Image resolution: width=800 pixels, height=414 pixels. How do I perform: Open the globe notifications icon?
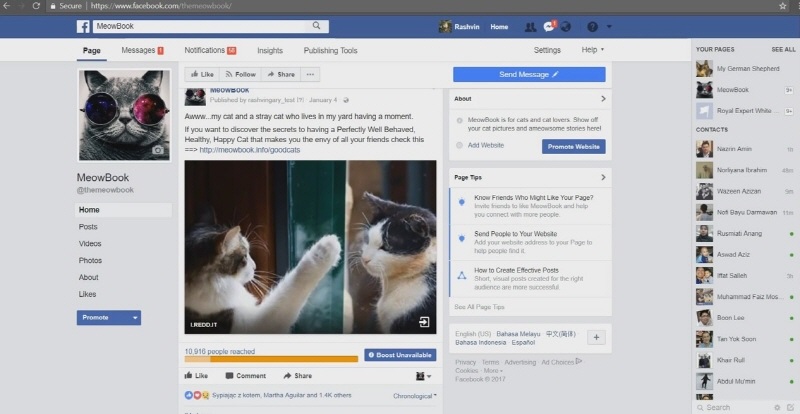pos(565,27)
